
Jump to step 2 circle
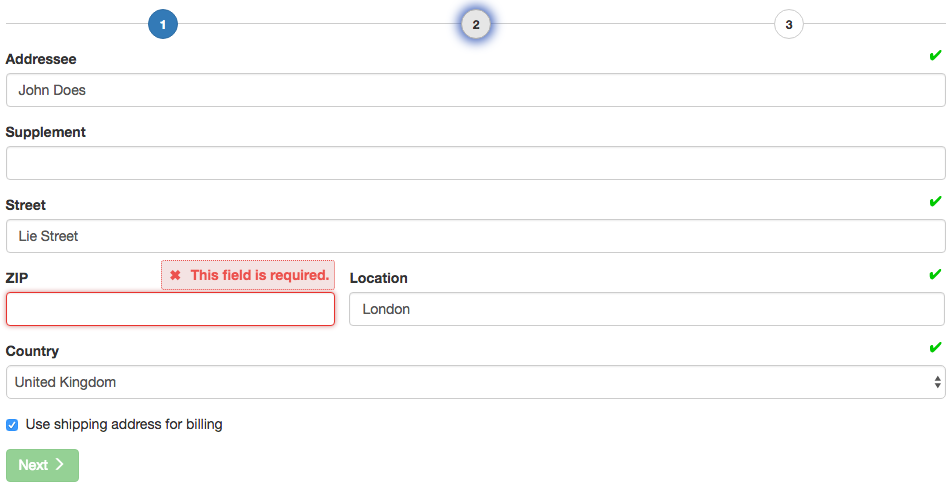[476, 24]
